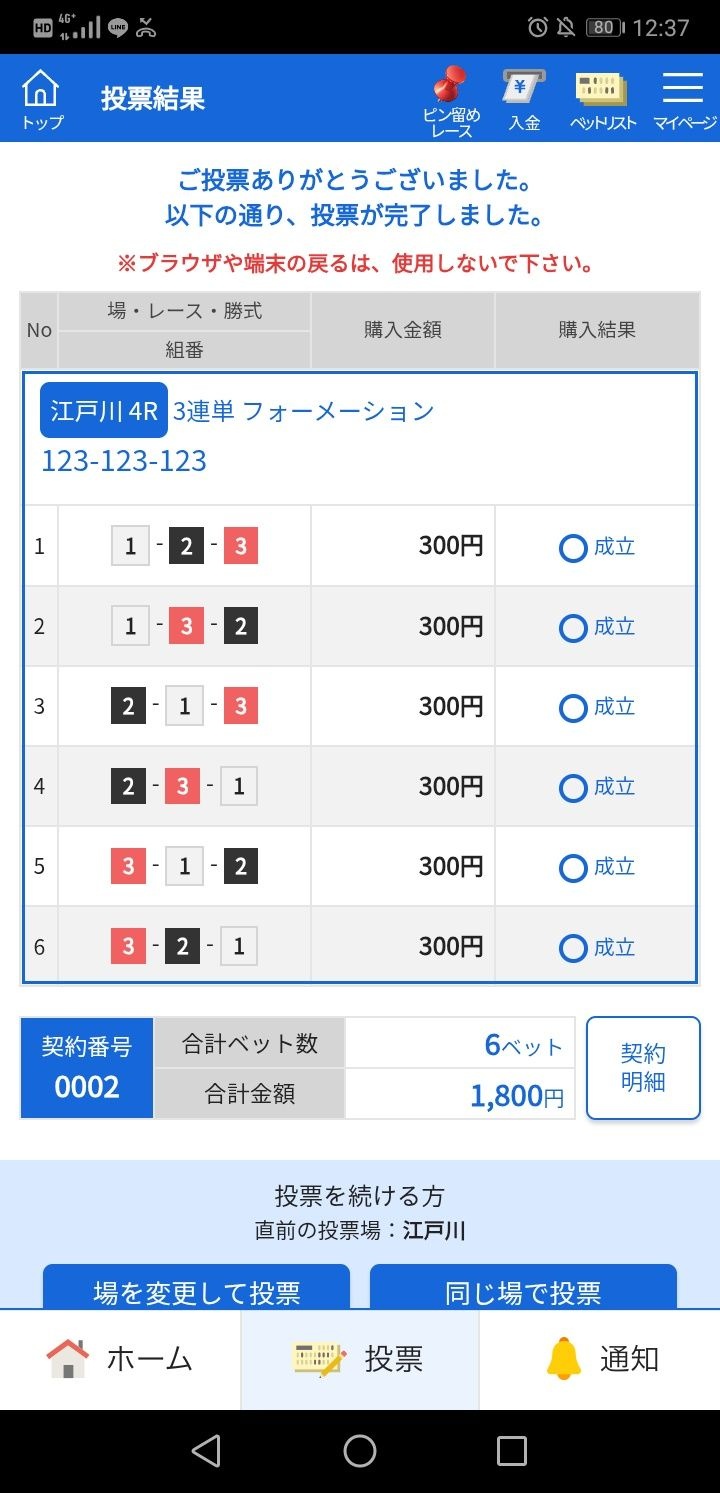720x1493 pixels.
Task: Switch to the 通知 bottom tab
Action: (600, 1359)
